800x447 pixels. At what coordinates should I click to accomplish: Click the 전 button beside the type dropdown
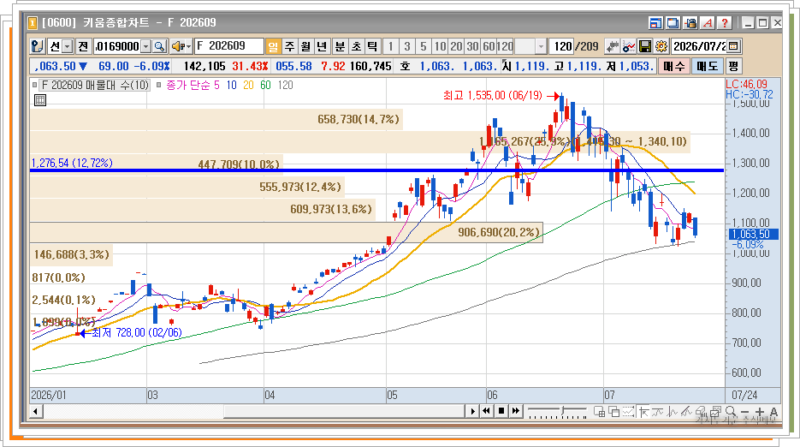tap(83, 46)
